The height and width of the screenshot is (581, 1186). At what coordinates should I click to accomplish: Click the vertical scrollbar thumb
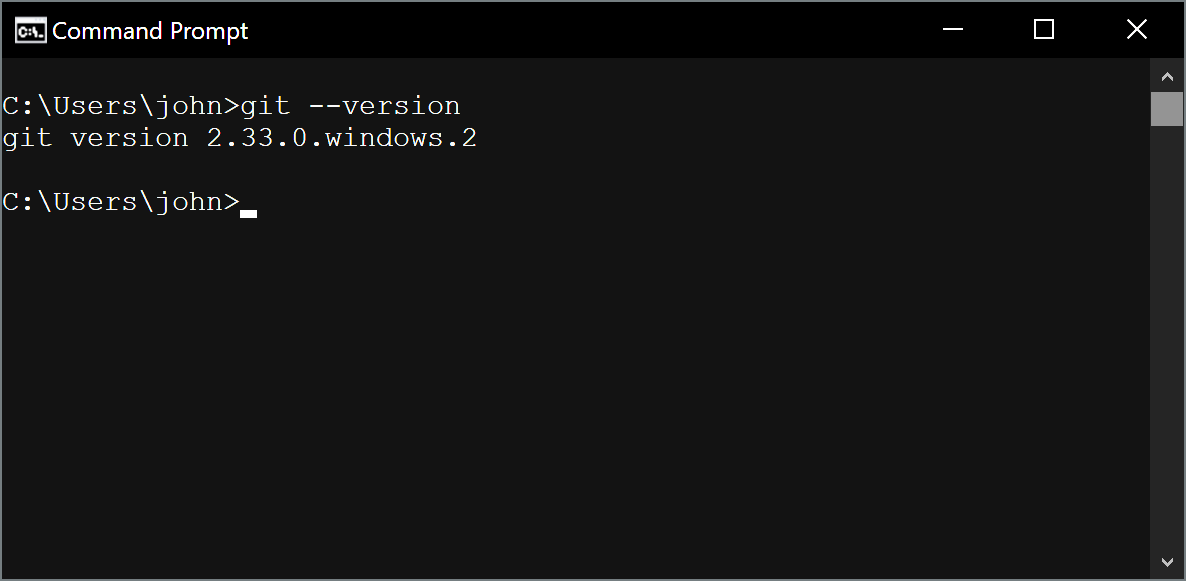(x=1166, y=109)
